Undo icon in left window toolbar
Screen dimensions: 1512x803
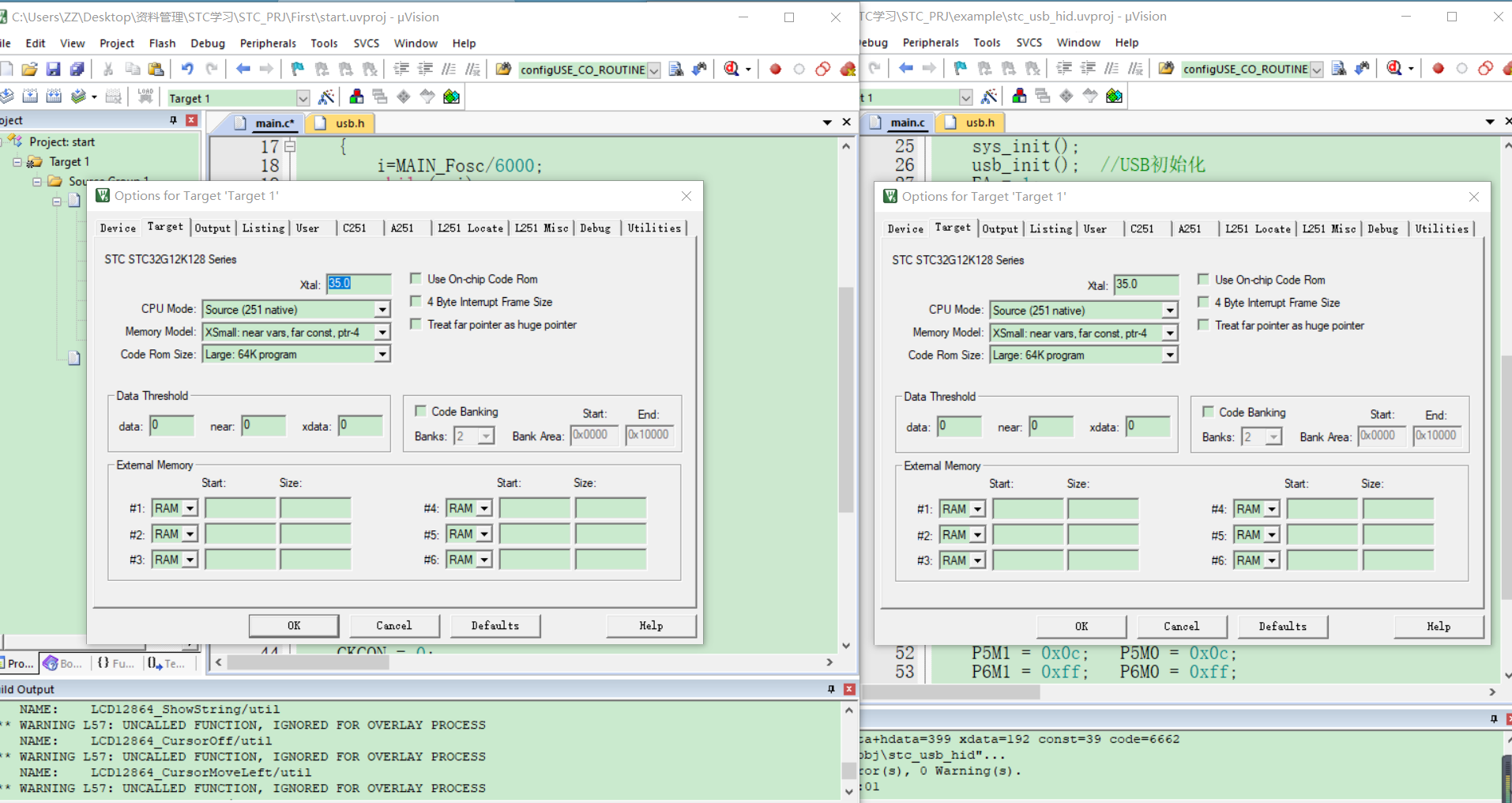[187, 70]
